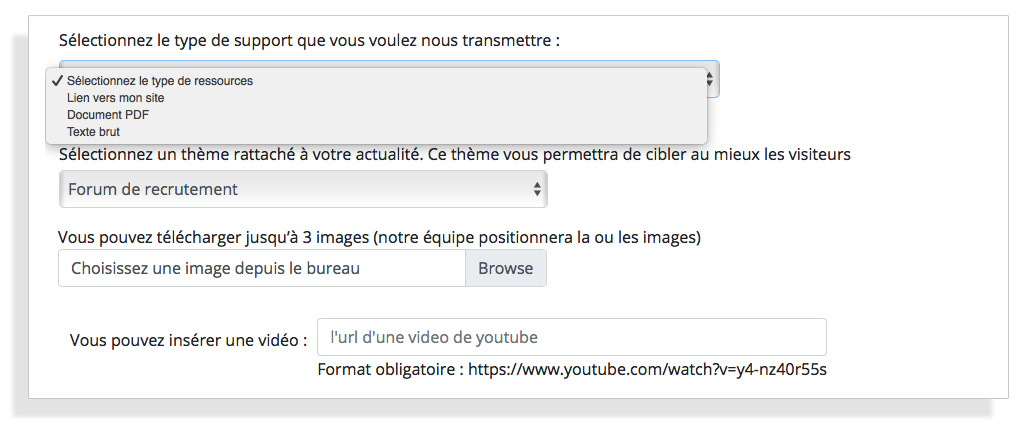Click the 'Format obligatoire' label text
Image resolution: width=1021 pixels, height=425 pixels.
tap(390, 370)
